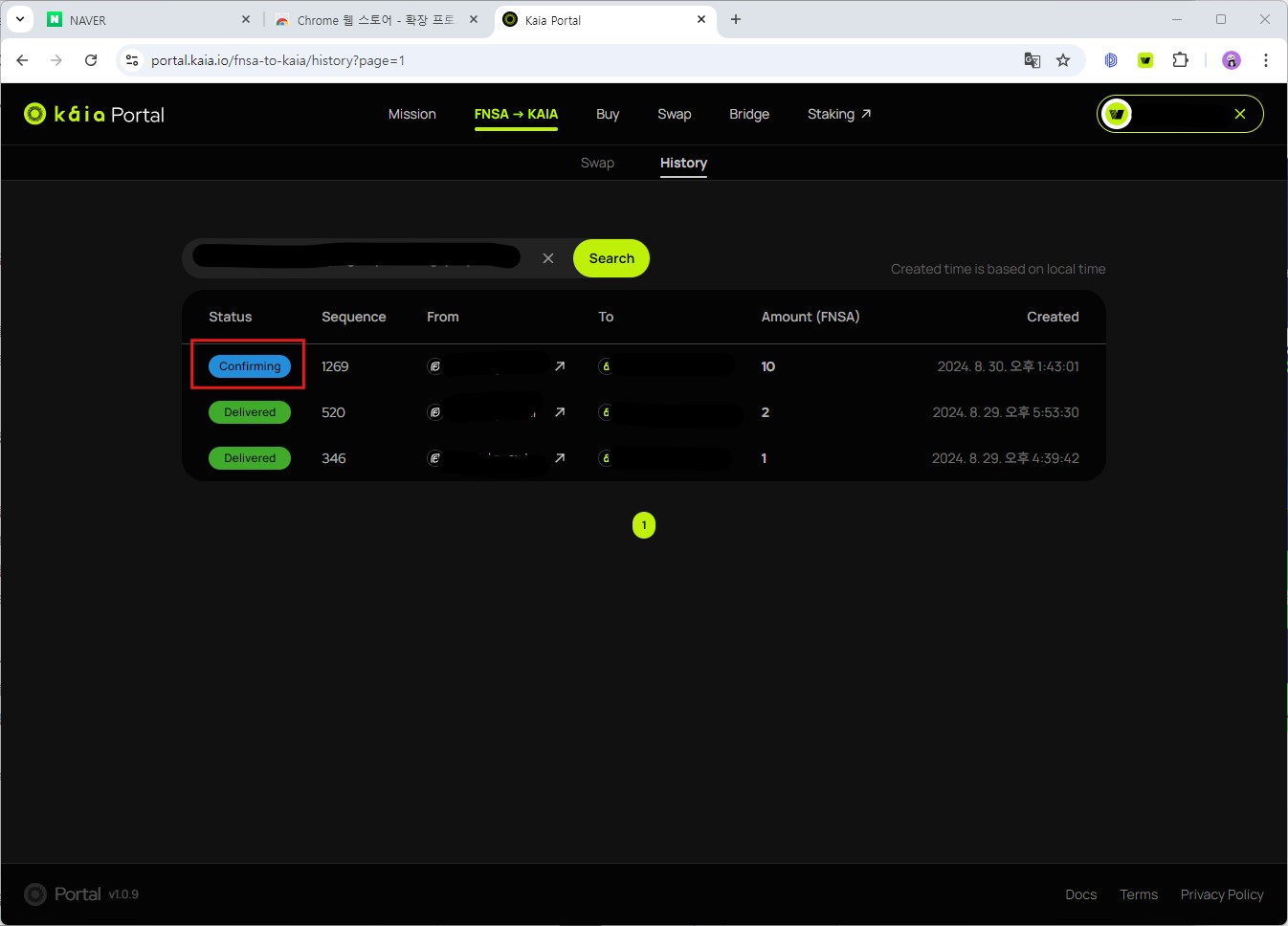The height and width of the screenshot is (926, 1288).
Task: Open the Terms footer link
Action: (x=1139, y=894)
